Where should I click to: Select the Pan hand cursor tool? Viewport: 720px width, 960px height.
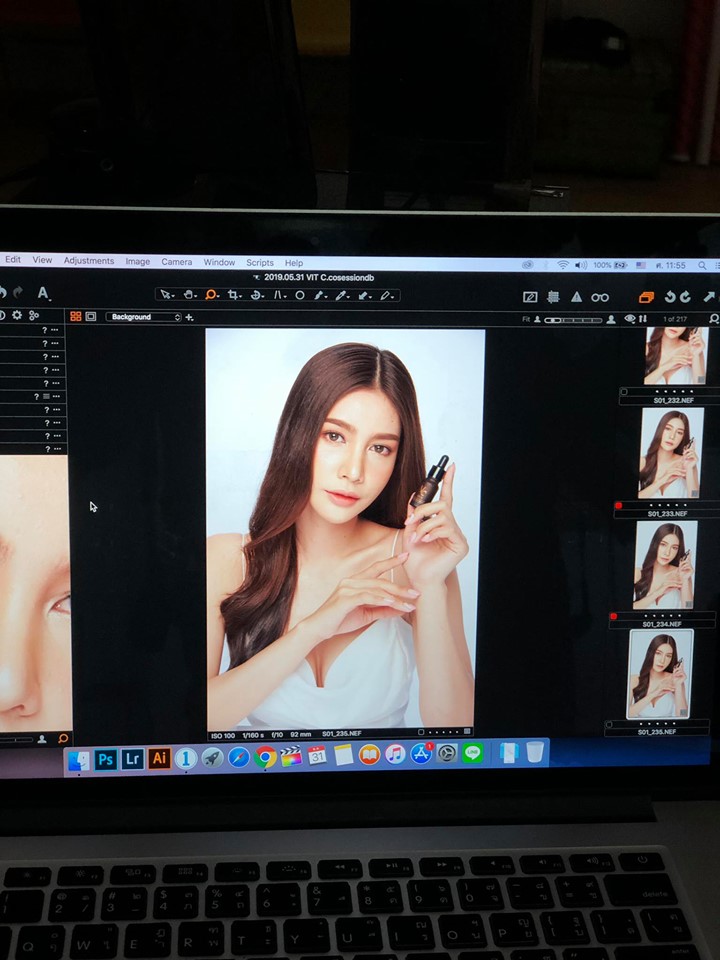[188, 295]
